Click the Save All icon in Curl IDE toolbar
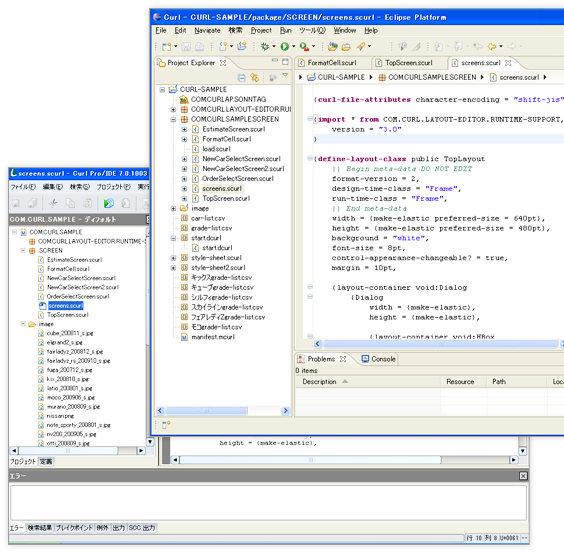The image size is (564, 553). (33, 203)
